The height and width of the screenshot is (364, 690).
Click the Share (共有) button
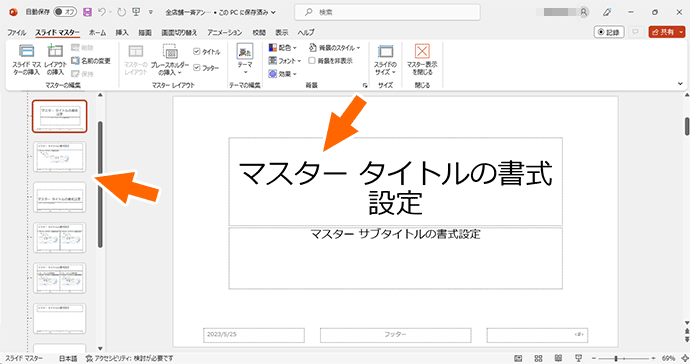click(x=663, y=32)
